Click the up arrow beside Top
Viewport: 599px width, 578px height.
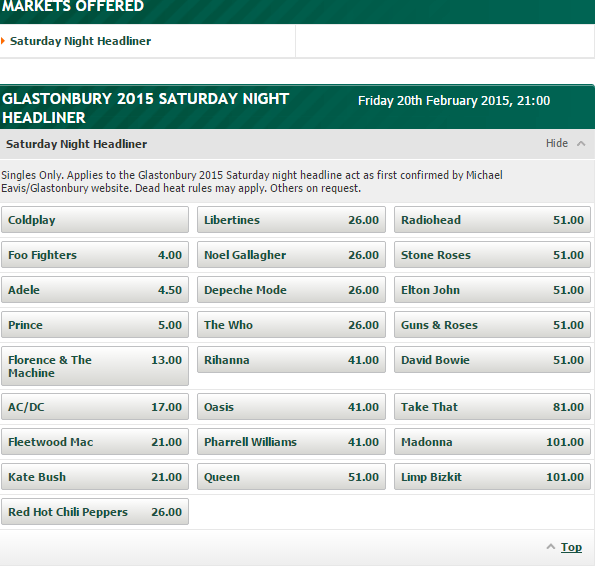pyautogui.click(x=550, y=547)
